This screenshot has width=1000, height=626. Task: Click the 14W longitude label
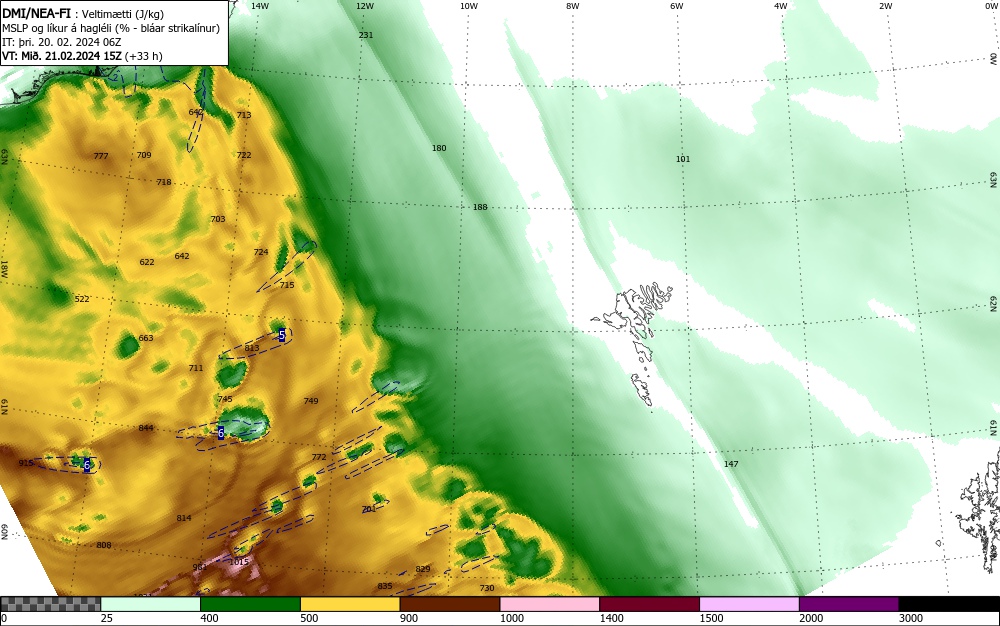(x=260, y=6)
